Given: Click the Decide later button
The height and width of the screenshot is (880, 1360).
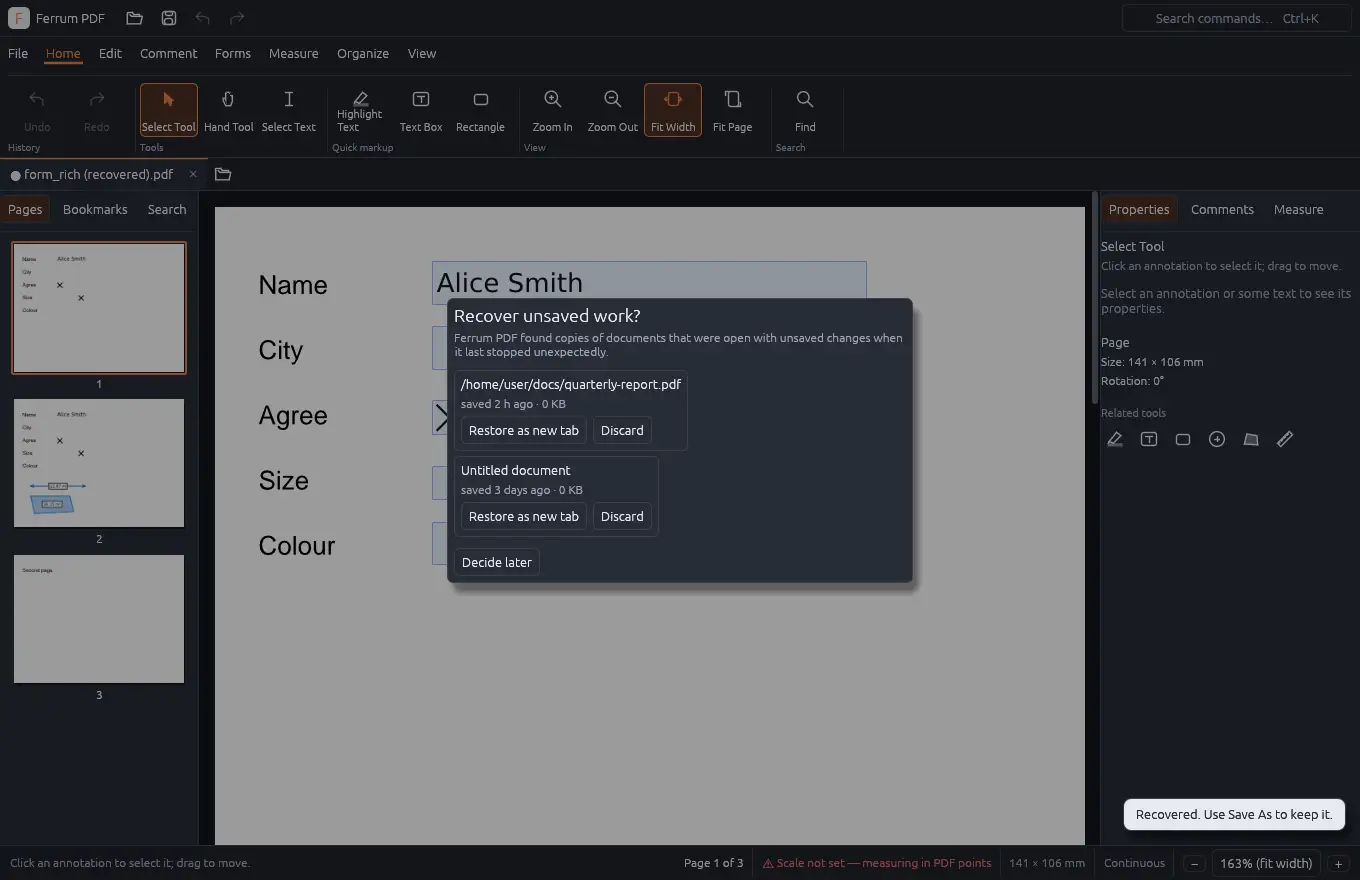Looking at the screenshot, I should (x=497, y=562).
